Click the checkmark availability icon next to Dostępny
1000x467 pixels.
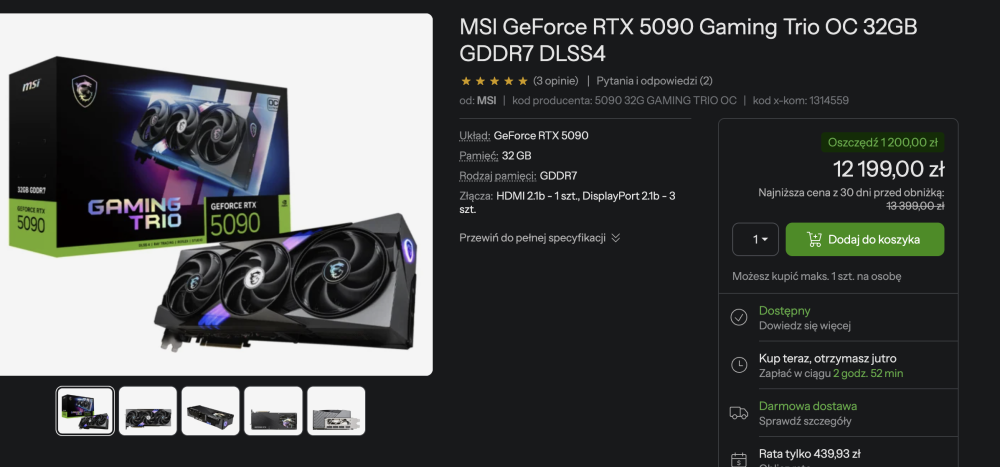[739, 317]
